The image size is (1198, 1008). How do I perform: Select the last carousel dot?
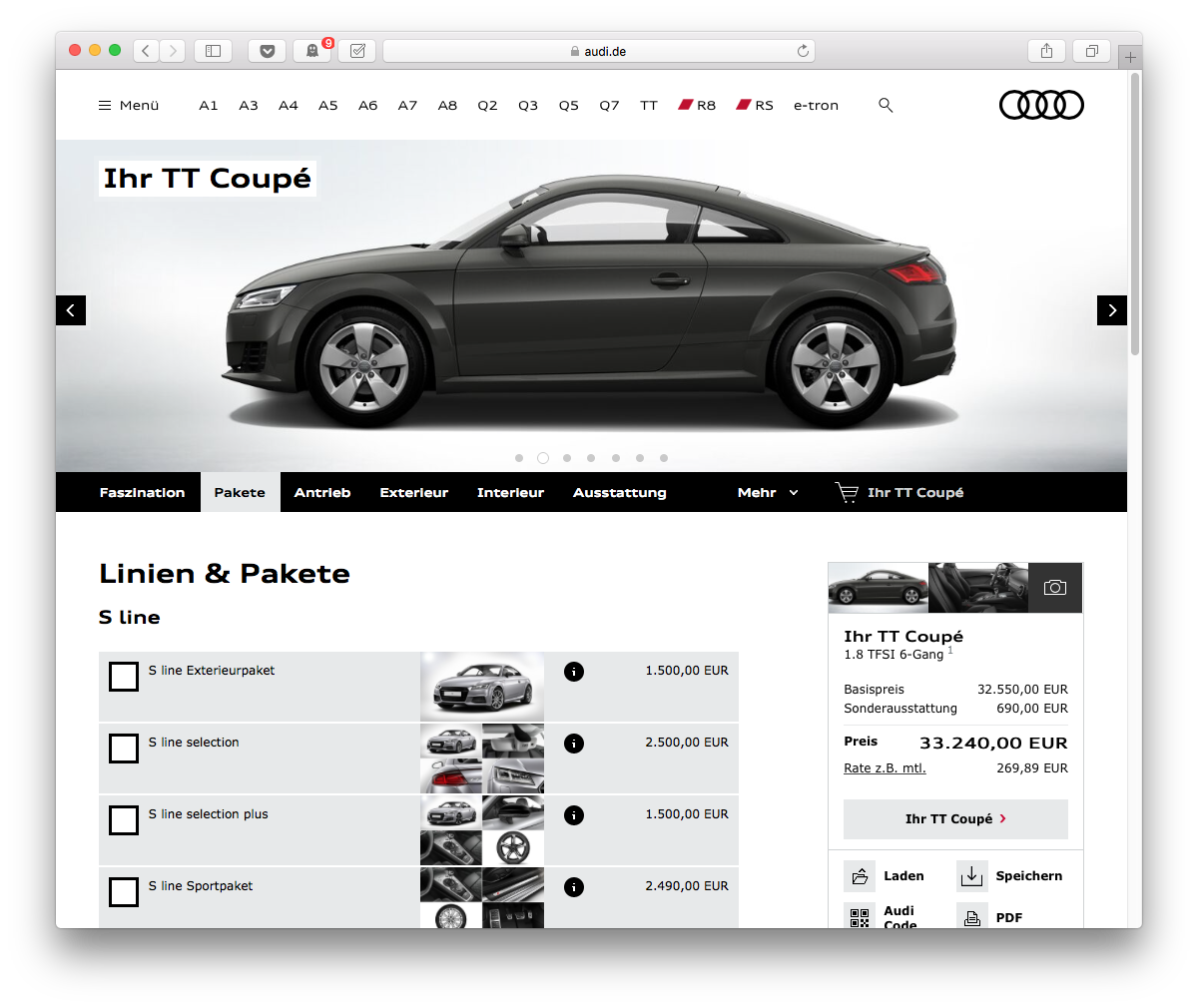[x=664, y=458]
